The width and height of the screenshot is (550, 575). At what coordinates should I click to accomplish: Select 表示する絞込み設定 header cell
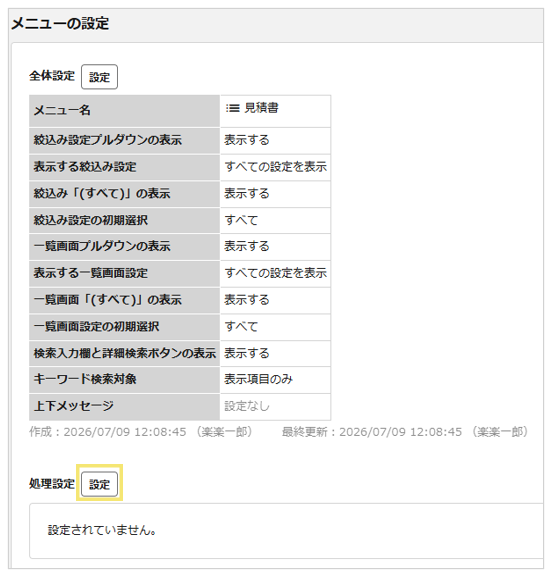(124, 167)
